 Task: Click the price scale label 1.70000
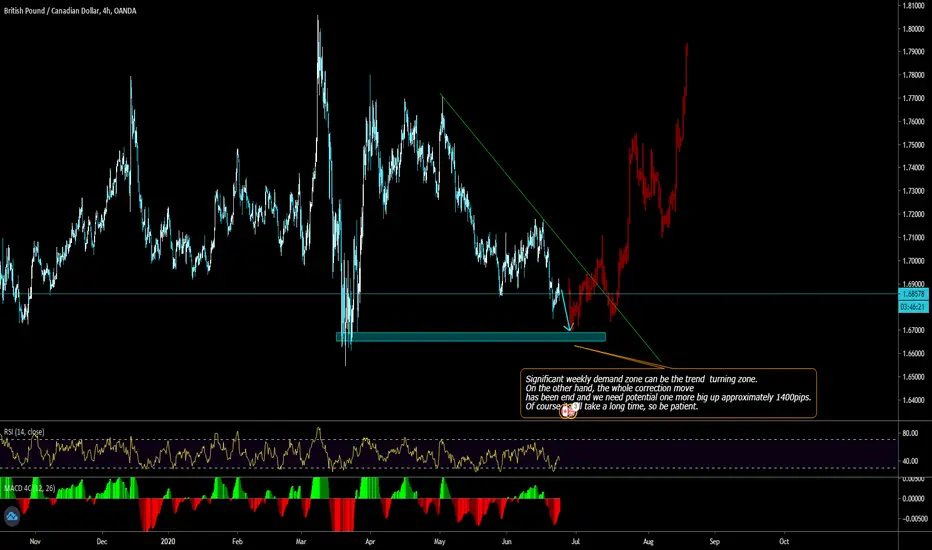coord(913,260)
